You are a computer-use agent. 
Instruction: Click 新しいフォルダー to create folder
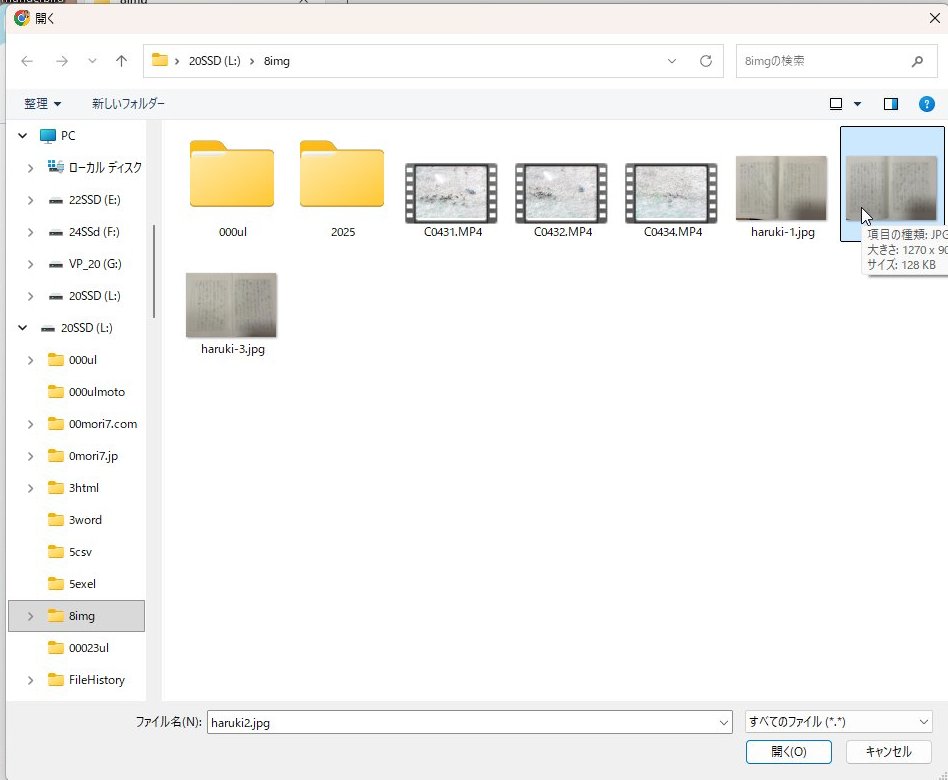tap(128, 104)
